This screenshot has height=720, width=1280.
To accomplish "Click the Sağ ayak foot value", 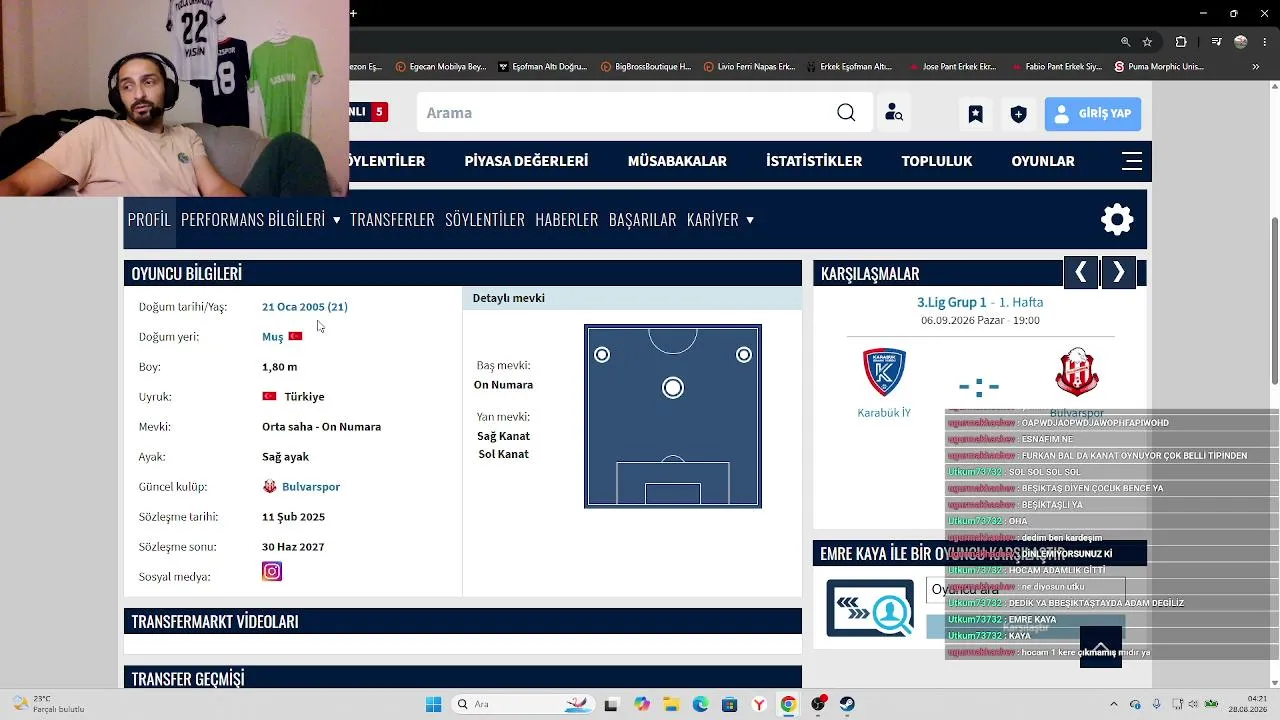I will (x=285, y=457).
